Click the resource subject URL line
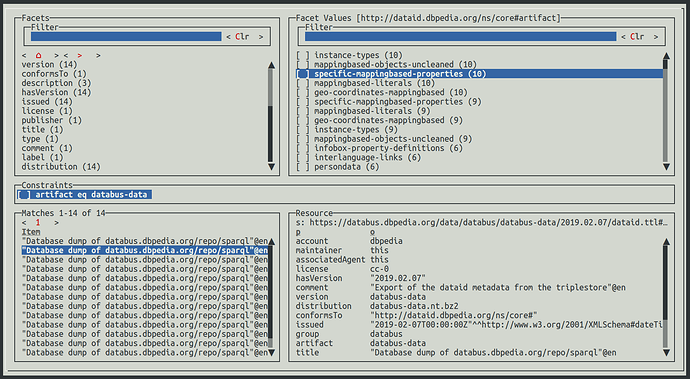The image size is (690, 379). (482, 222)
